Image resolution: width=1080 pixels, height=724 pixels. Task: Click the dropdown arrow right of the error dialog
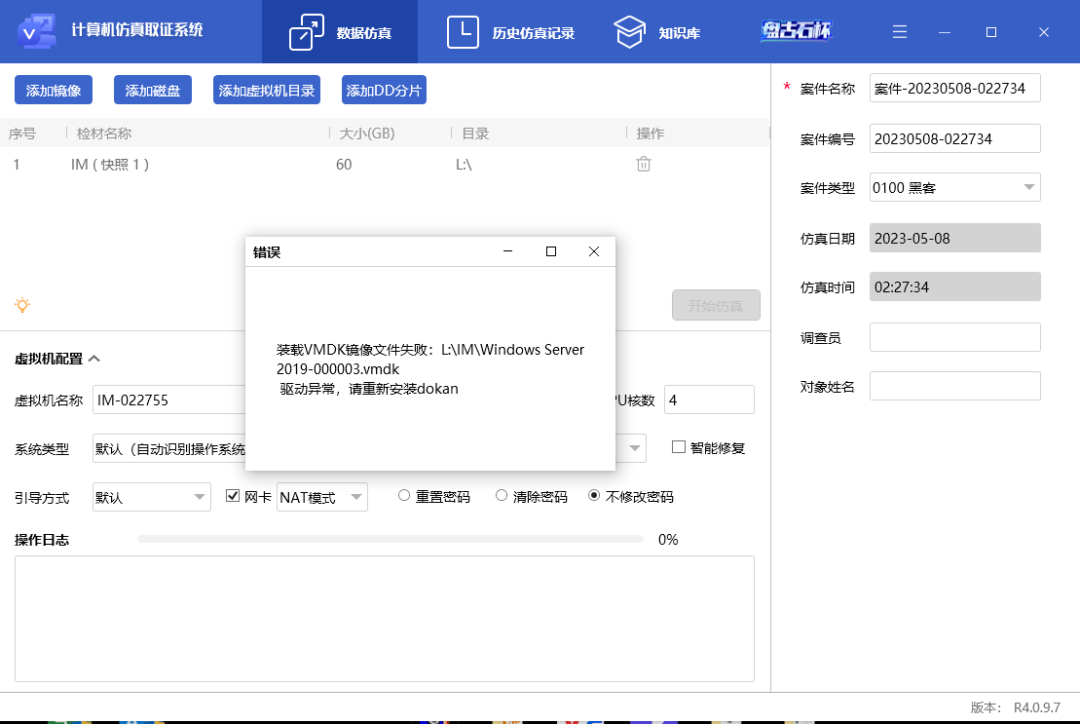(634, 448)
